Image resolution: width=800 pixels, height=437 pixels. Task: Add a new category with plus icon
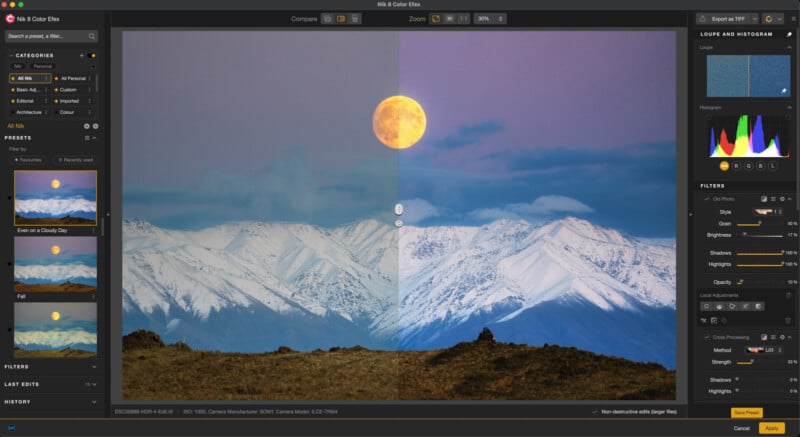click(82, 55)
